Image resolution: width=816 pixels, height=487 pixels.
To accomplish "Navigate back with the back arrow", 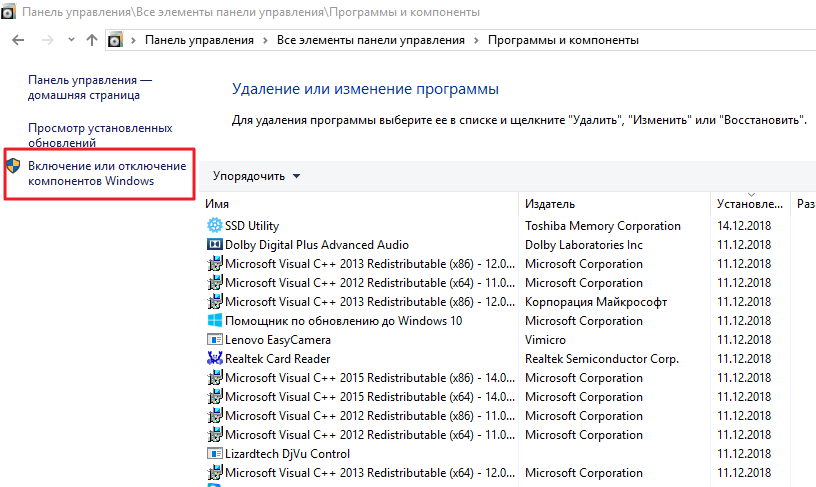I will 19,40.
